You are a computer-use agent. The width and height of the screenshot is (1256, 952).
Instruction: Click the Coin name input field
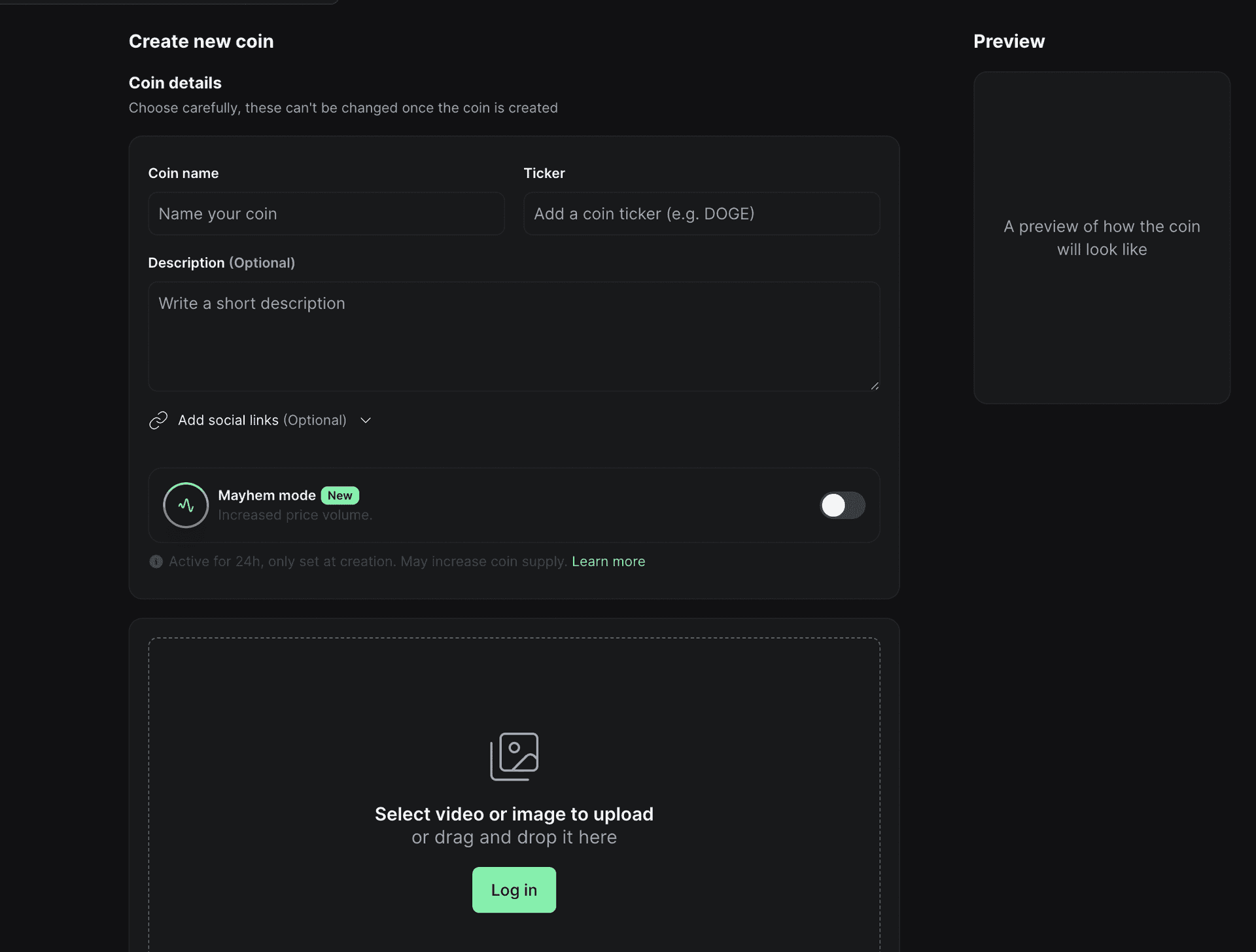coord(326,213)
